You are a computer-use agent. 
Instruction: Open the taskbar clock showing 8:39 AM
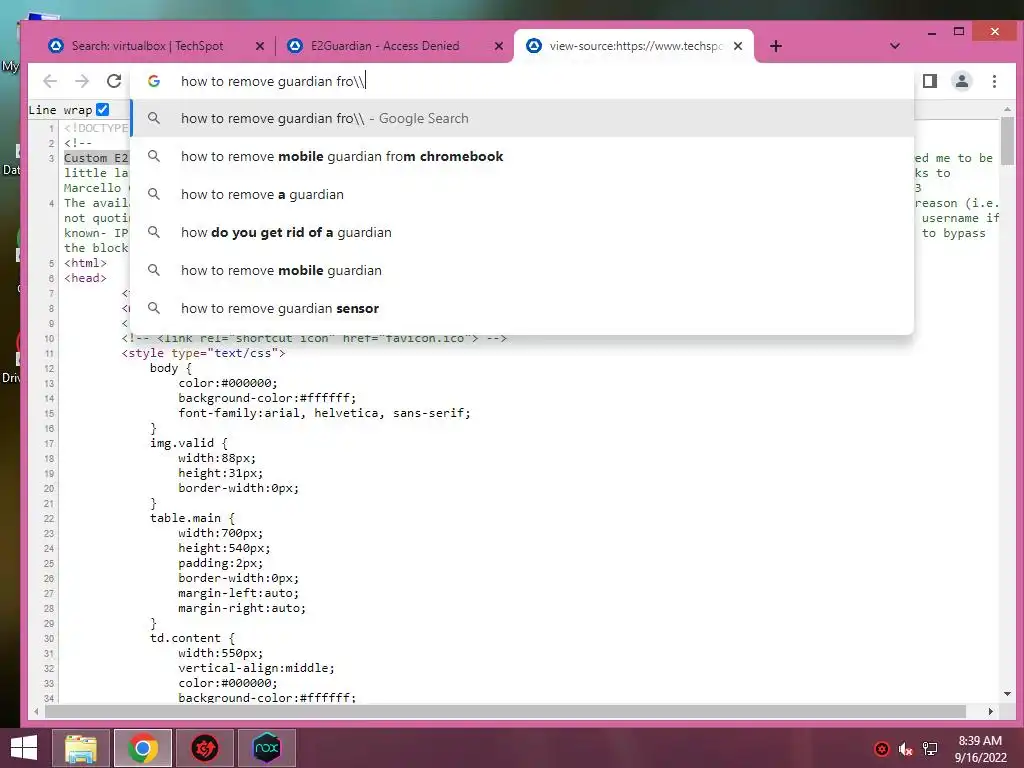[x=980, y=748]
